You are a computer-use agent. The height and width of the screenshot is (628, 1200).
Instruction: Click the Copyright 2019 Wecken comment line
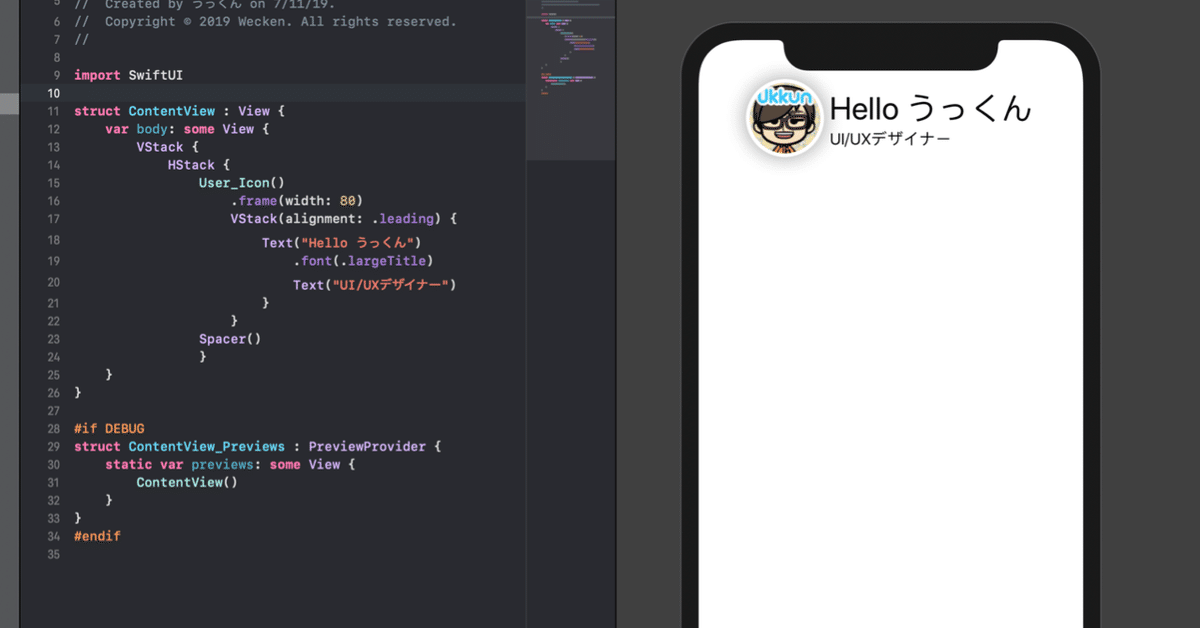(x=265, y=21)
